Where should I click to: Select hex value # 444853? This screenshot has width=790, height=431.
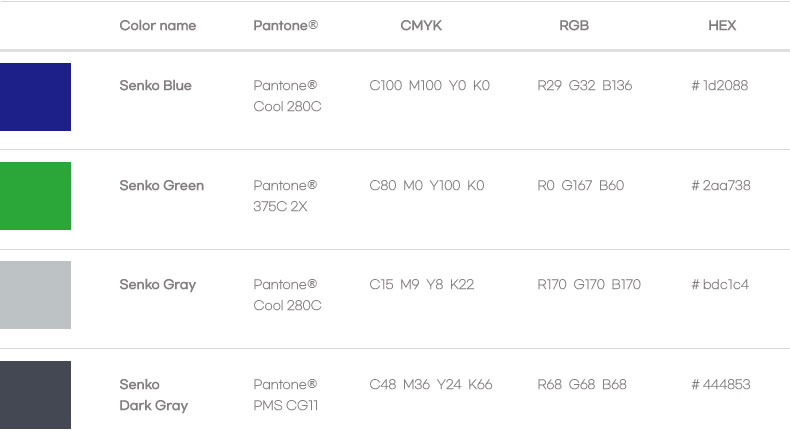[720, 384]
